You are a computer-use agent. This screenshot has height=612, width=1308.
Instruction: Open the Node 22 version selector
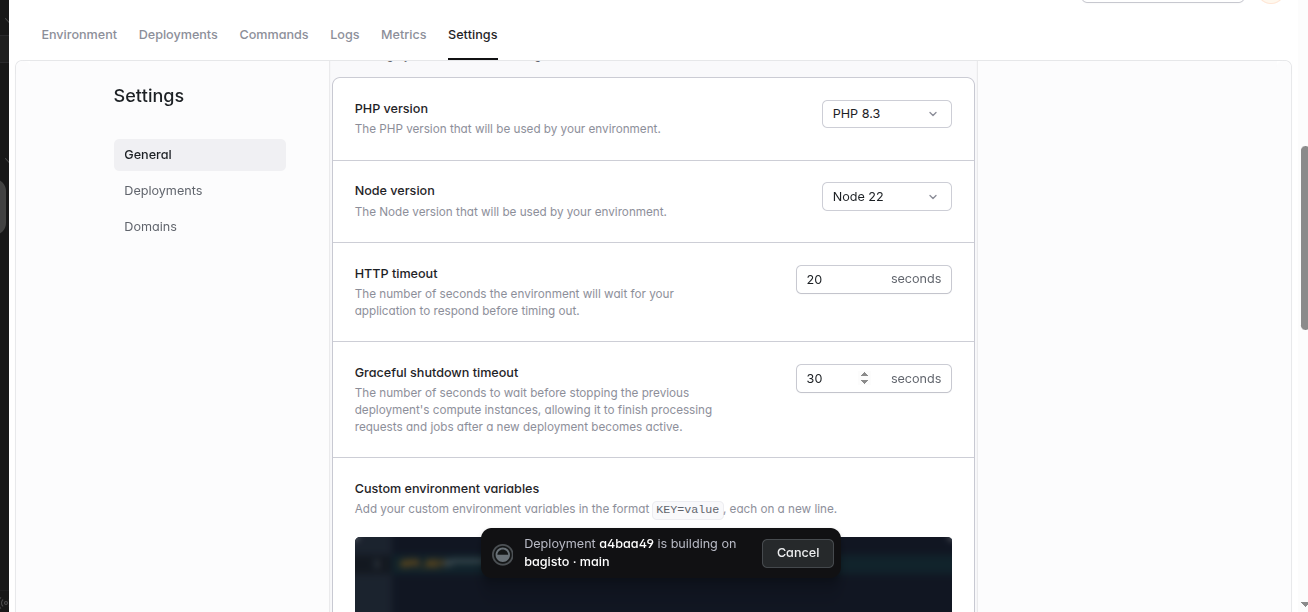coord(886,197)
